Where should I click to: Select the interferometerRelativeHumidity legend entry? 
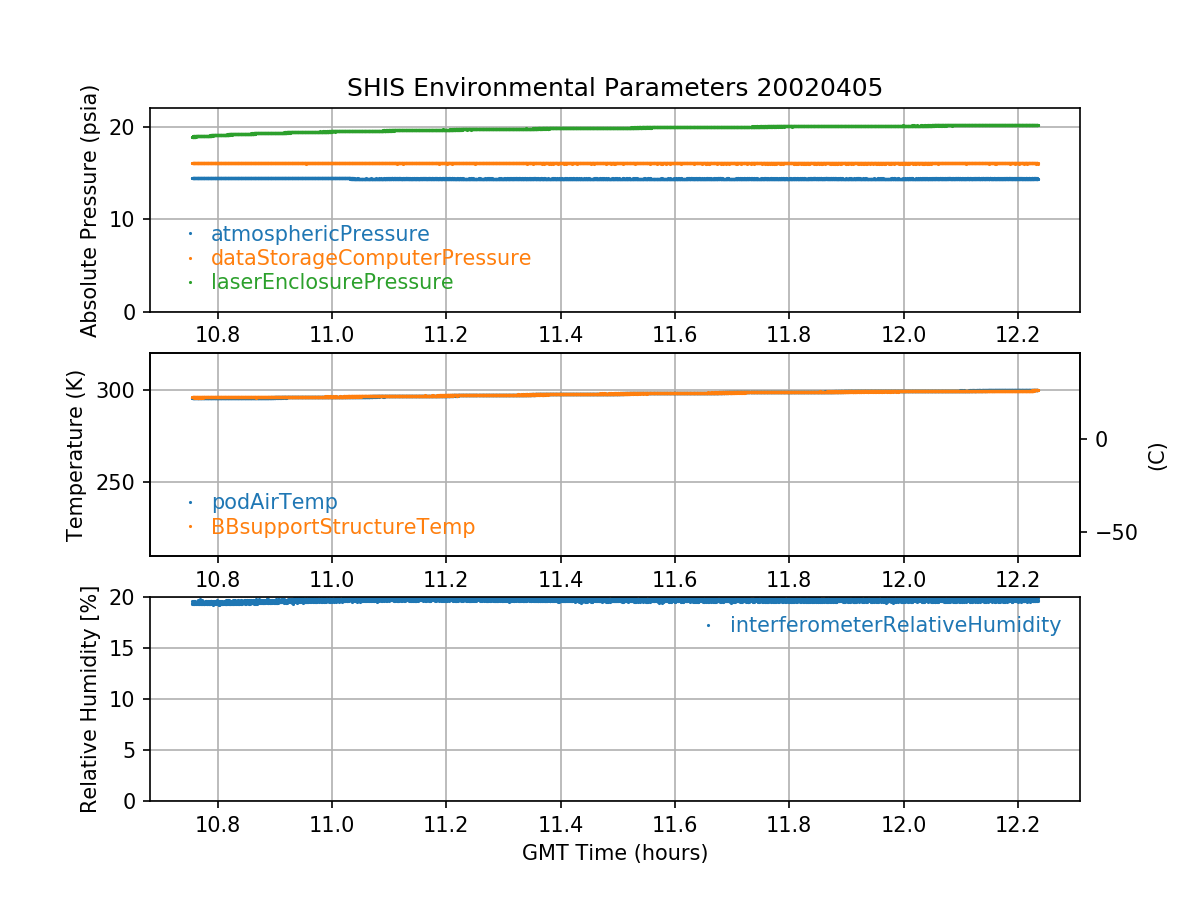coord(894,625)
